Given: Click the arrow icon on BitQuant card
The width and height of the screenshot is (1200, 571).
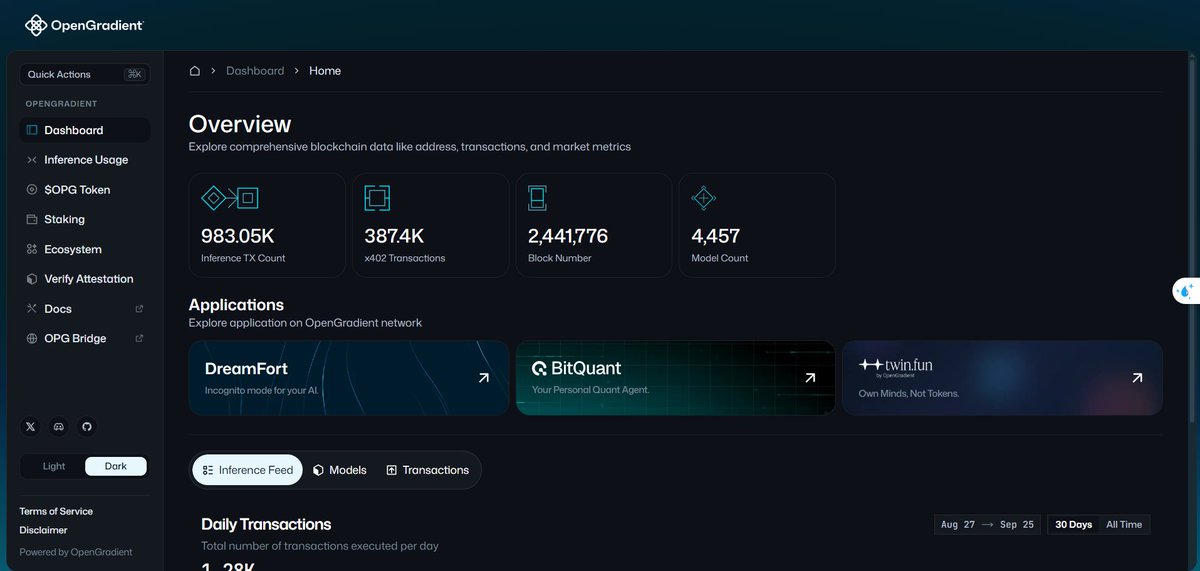Looking at the screenshot, I should point(810,378).
